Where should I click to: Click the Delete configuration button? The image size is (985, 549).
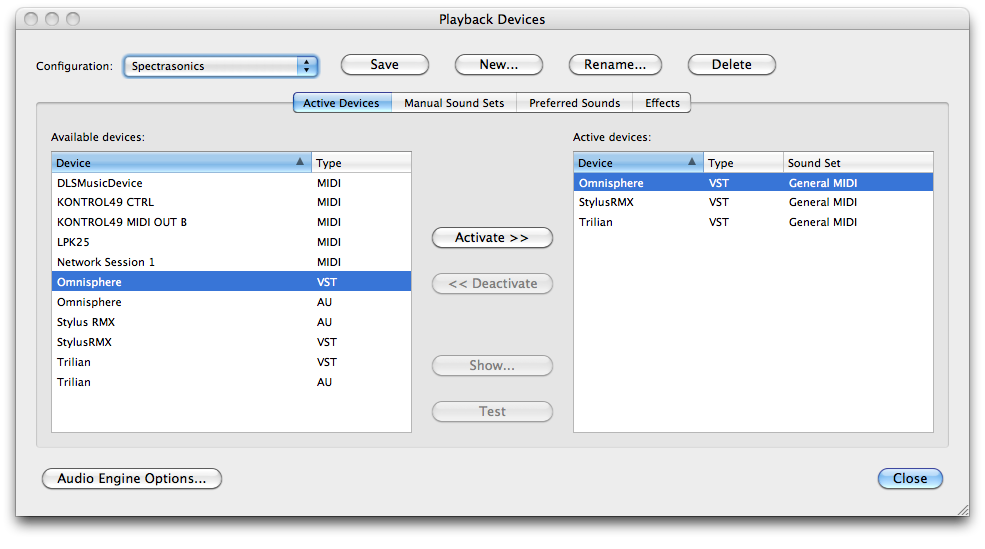click(x=732, y=65)
